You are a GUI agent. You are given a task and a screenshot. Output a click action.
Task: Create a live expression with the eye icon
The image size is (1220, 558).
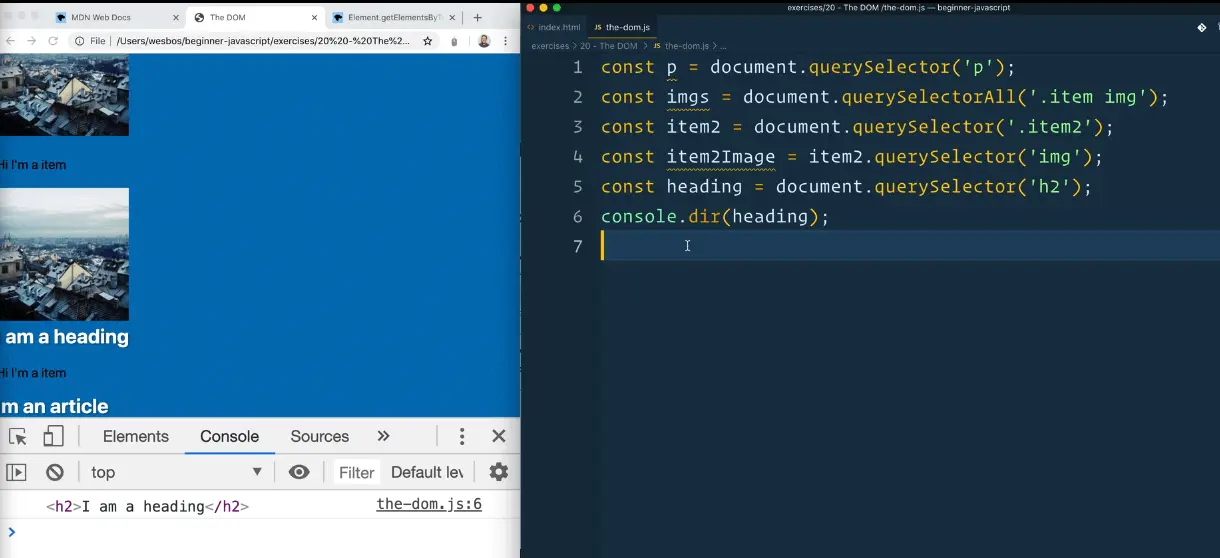point(298,472)
